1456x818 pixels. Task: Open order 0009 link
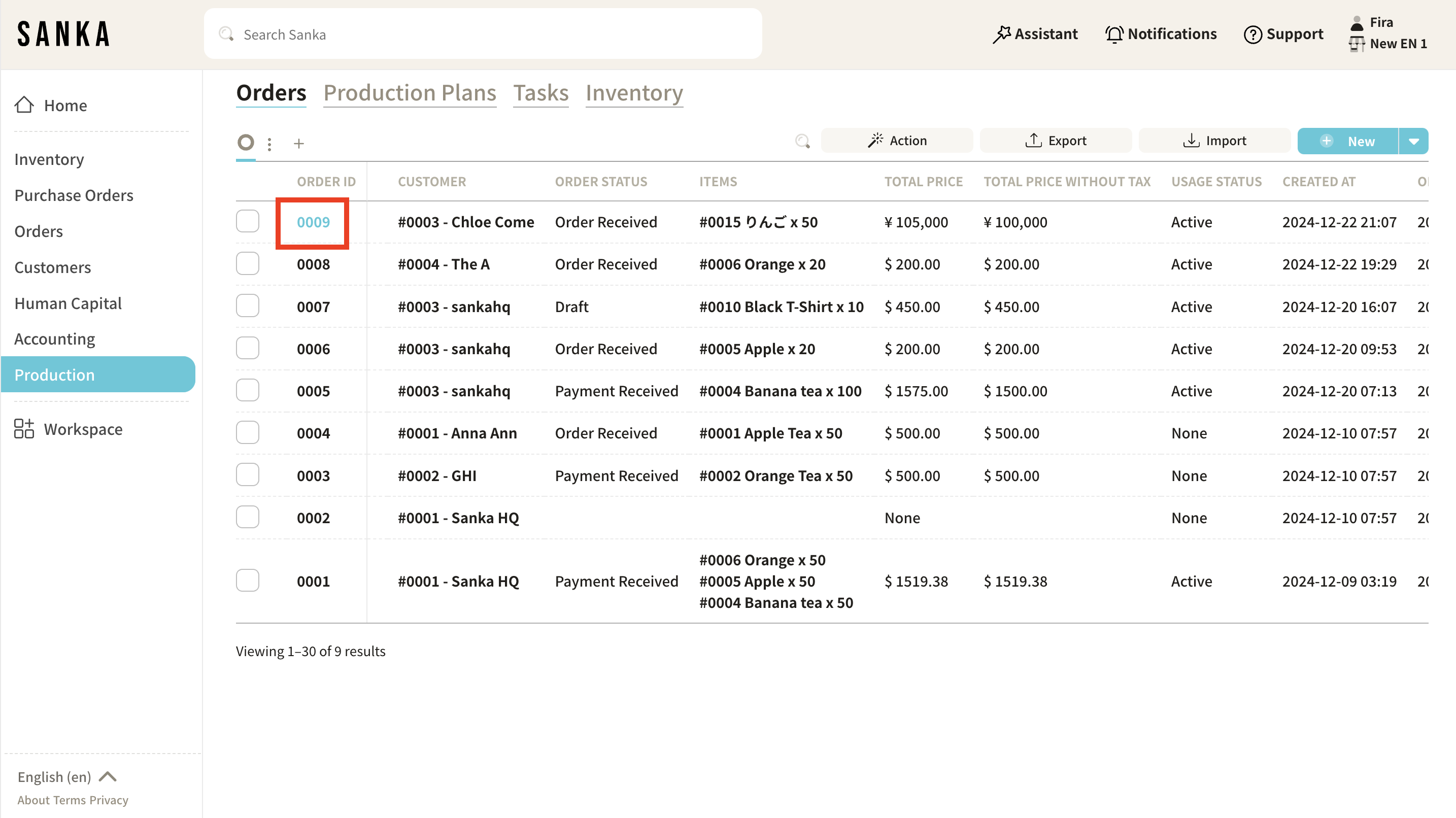pos(313,222)
